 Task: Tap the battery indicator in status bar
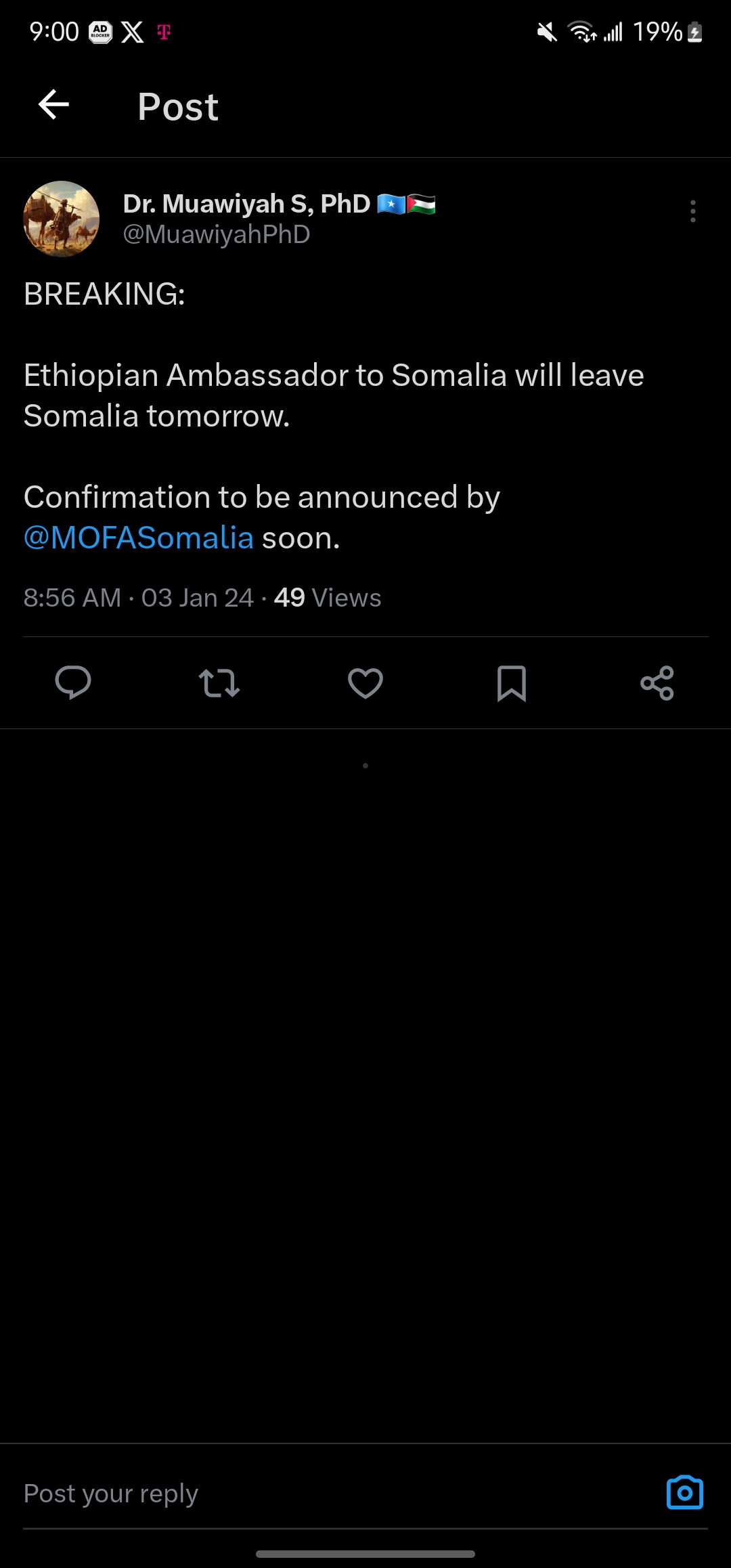[x=695, y=32]
